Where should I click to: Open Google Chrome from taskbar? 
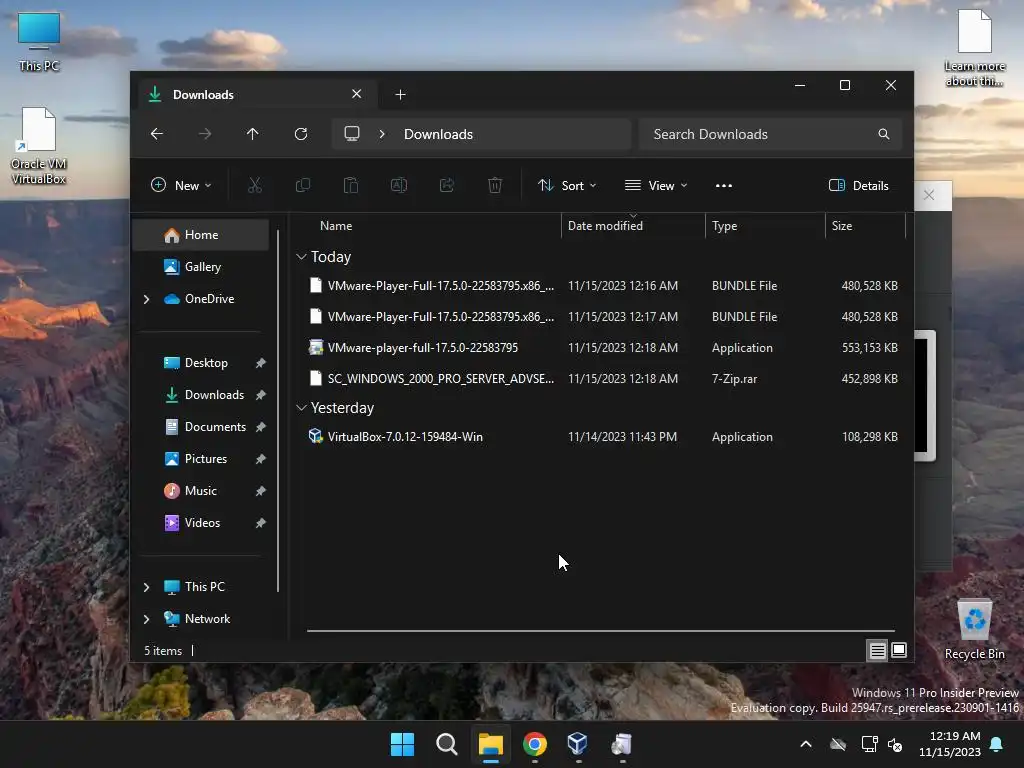[535, 744]
